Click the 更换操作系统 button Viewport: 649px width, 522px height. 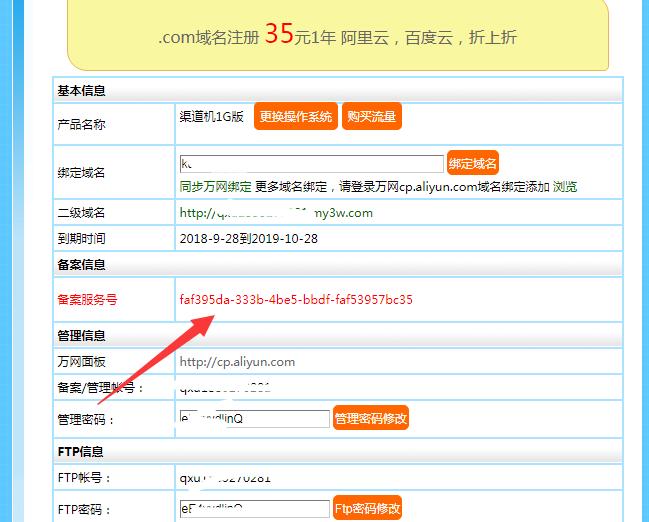click(296, 117)
